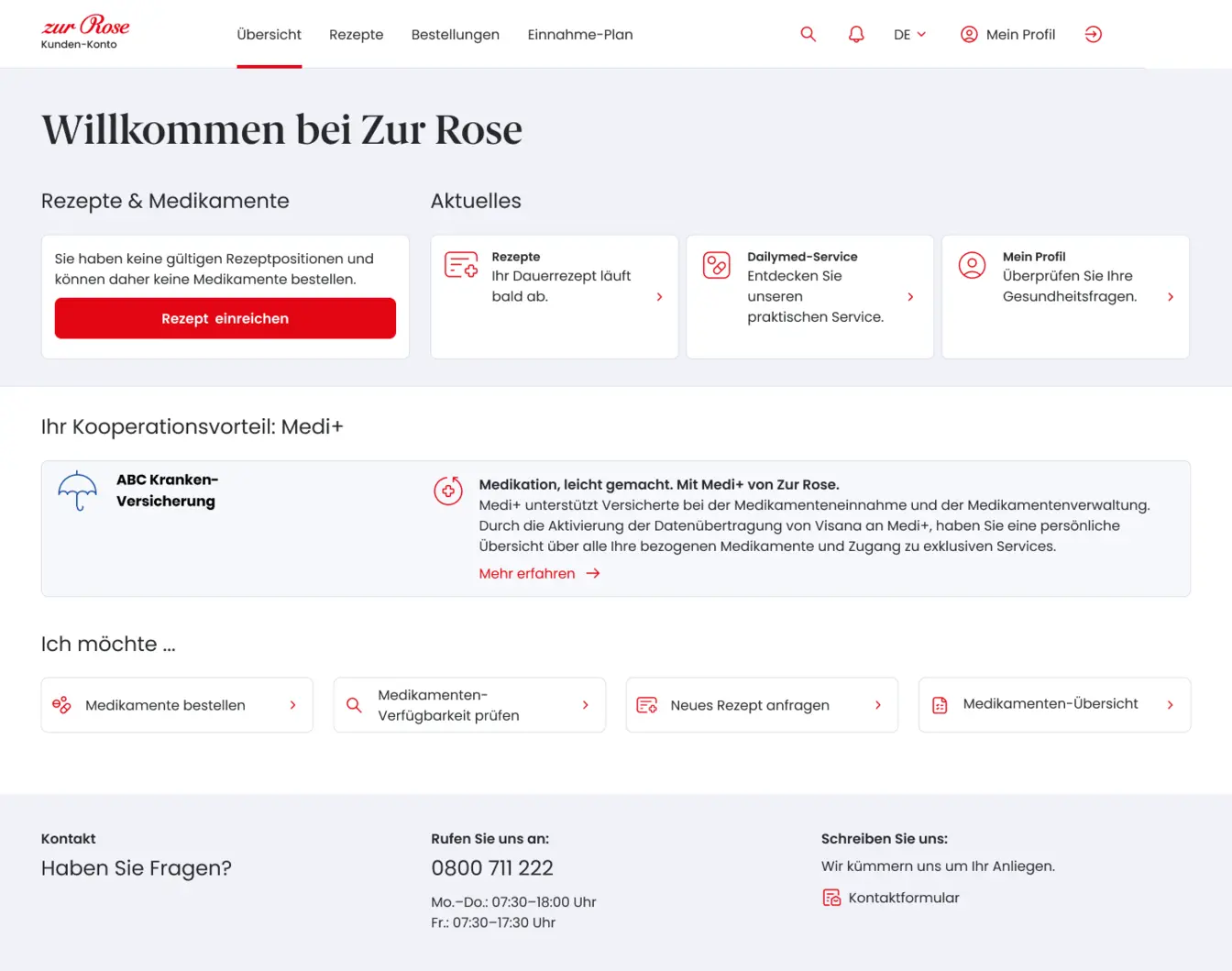Click the logout arrow icon
1232x971 pixels.
pos(1093,34)
